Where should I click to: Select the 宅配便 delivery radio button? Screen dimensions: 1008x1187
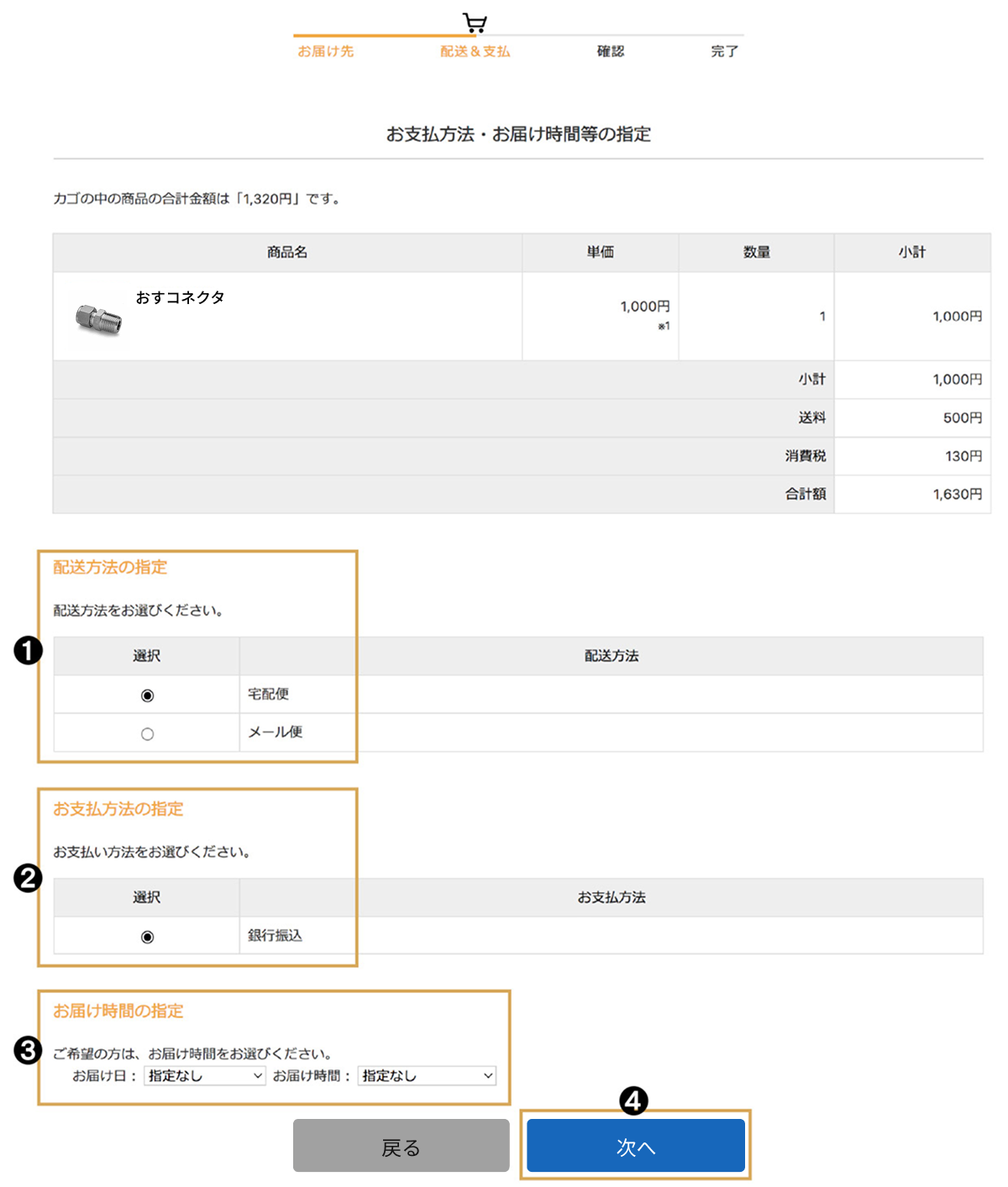147,696
